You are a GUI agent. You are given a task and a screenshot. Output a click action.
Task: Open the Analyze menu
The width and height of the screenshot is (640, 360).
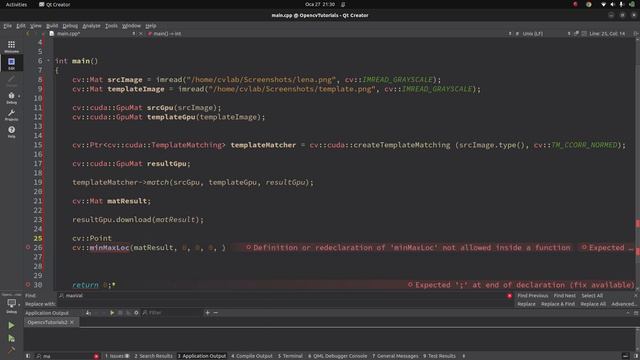click(91, 26)
